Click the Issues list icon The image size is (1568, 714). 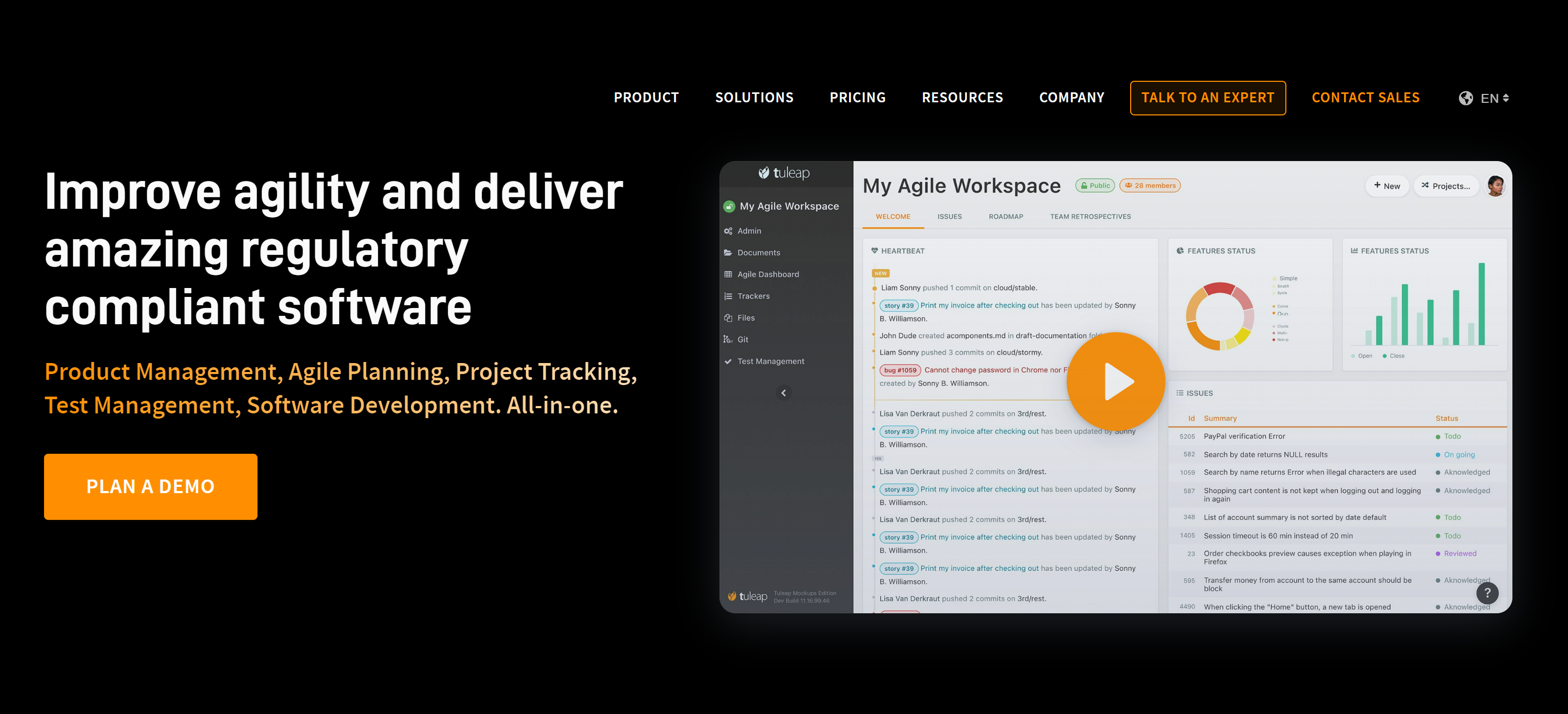(1179, 393)
